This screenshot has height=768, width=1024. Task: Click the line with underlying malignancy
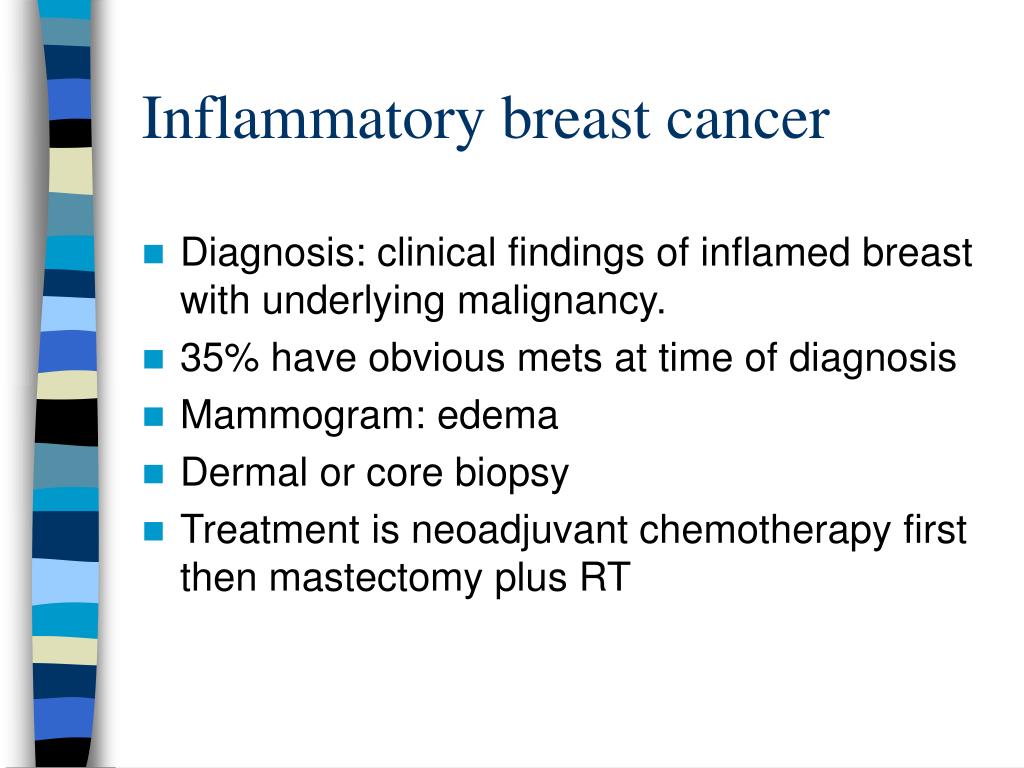[x=423, y=302]
